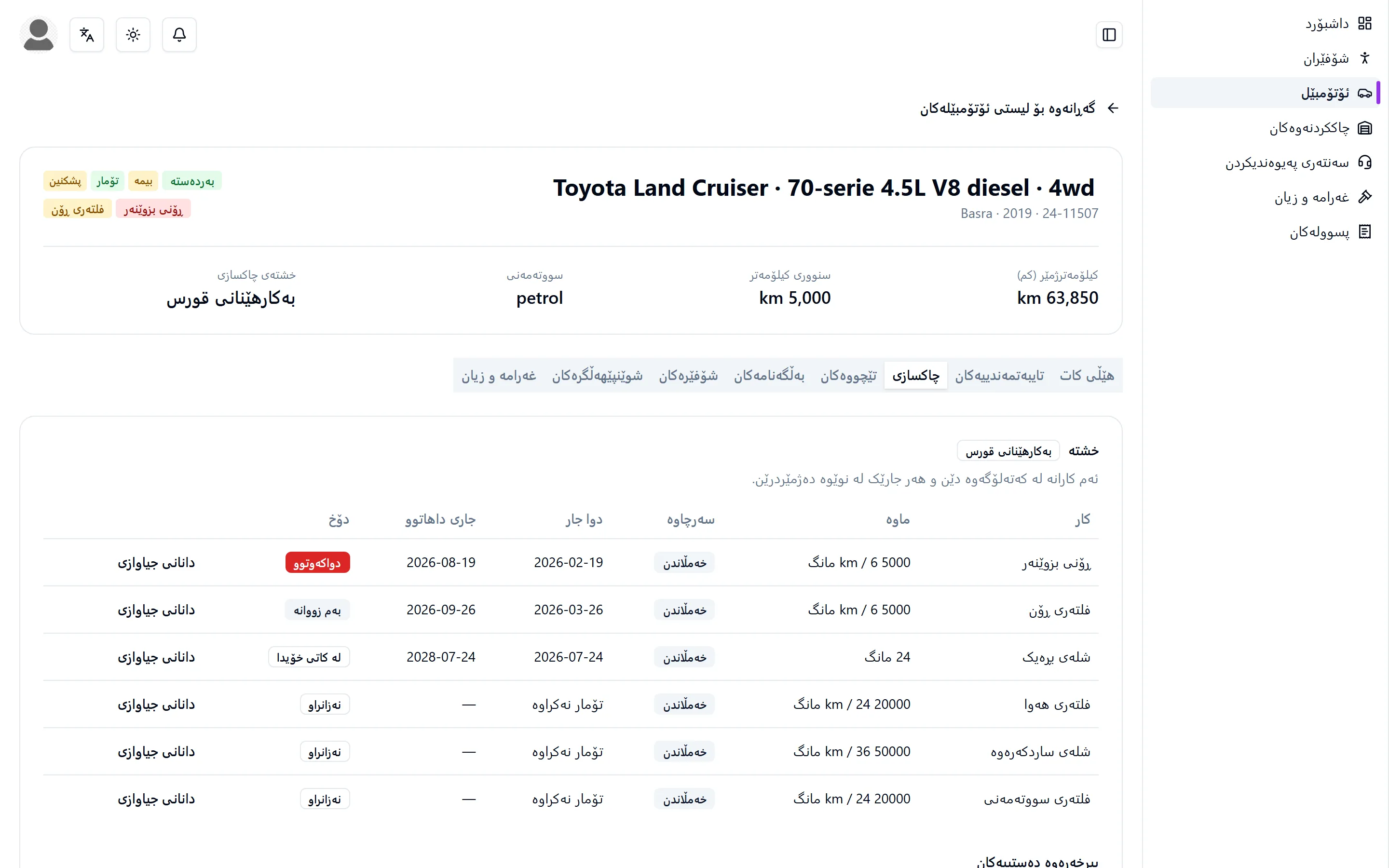Click the last-done date 2026-02-19
Screen dimensions: 1389x868
tap(568, 563)
